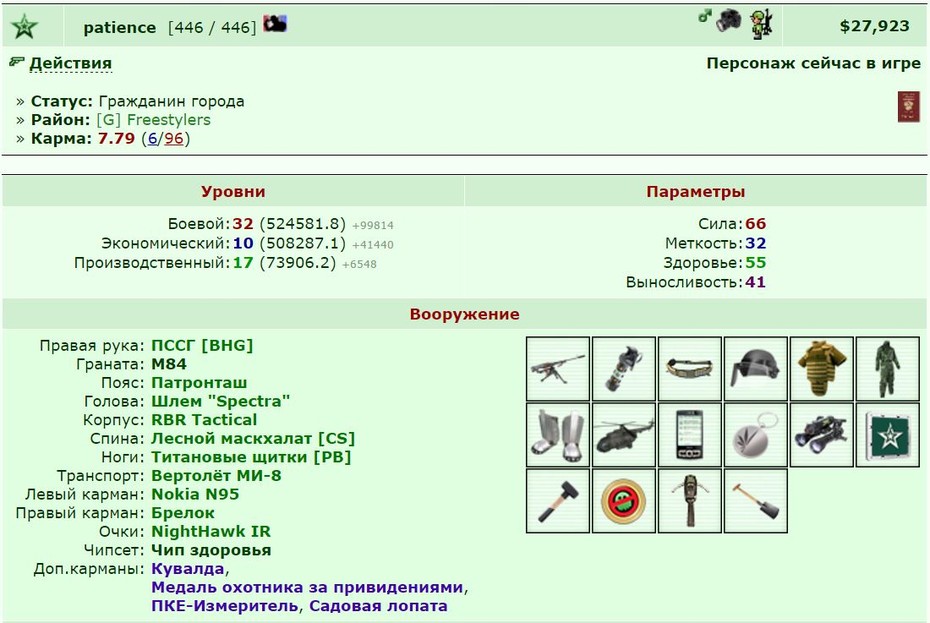Select the RBR Tactical vest thumbnail
This screenshot has height=623, width=930.
tap(821, 368)
